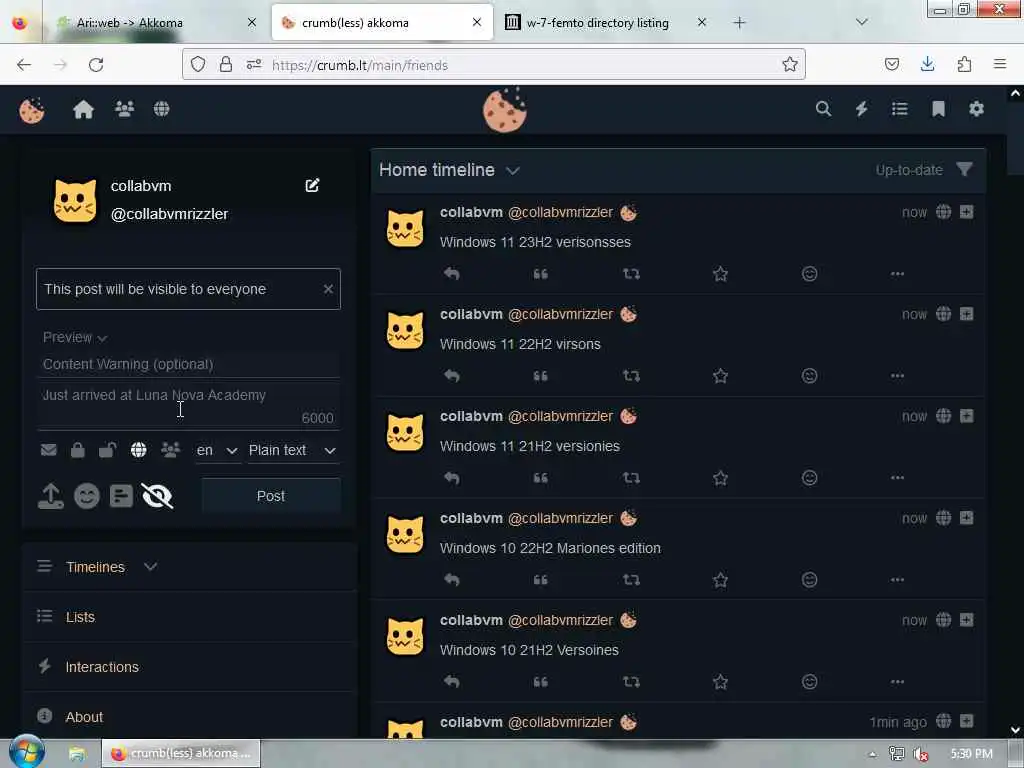Open interactions lightning bolt icon in navbar
The height and width of the screenshot is (768, 1024).
coord(861,109)
